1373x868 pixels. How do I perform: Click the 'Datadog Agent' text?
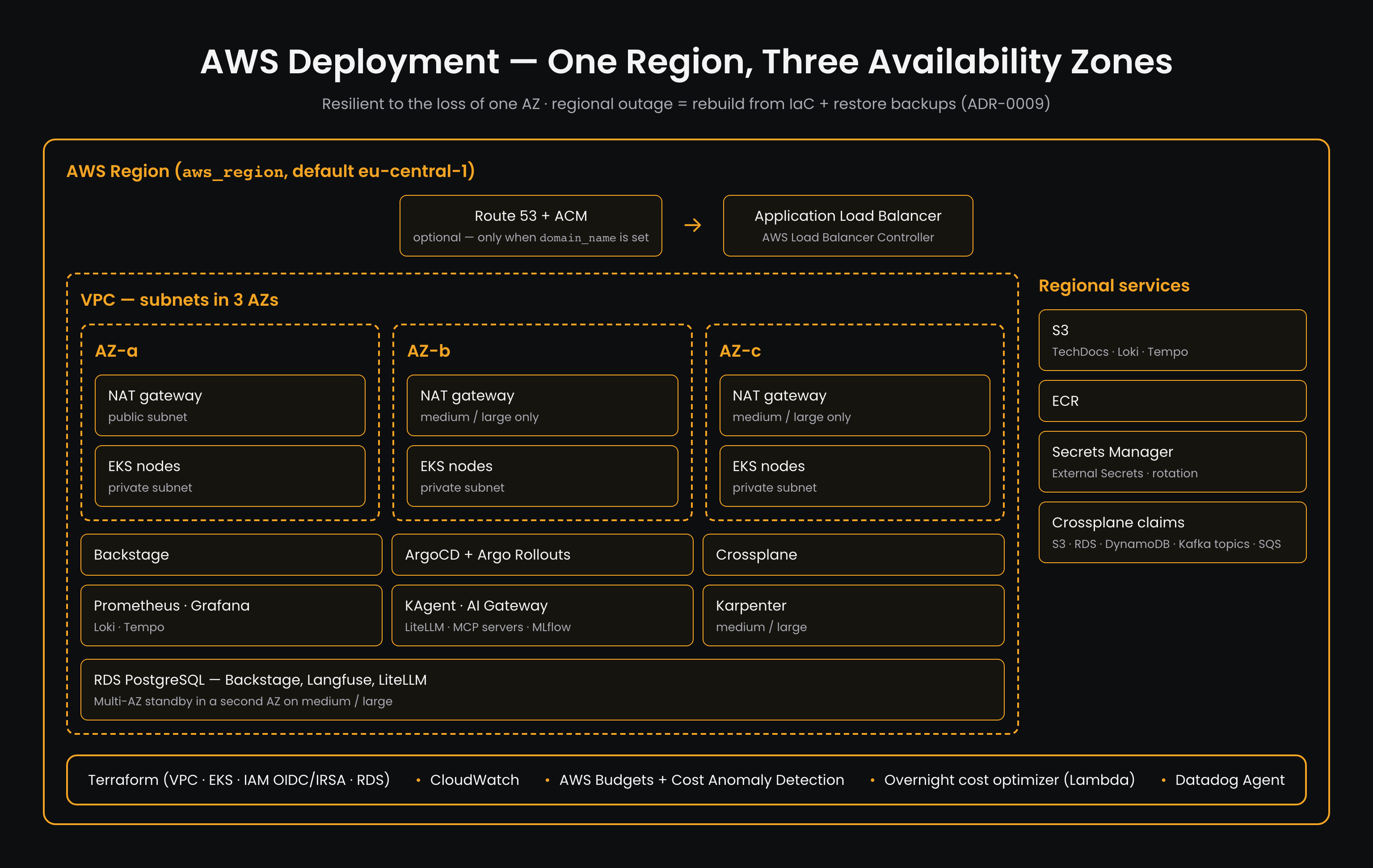1230,780
